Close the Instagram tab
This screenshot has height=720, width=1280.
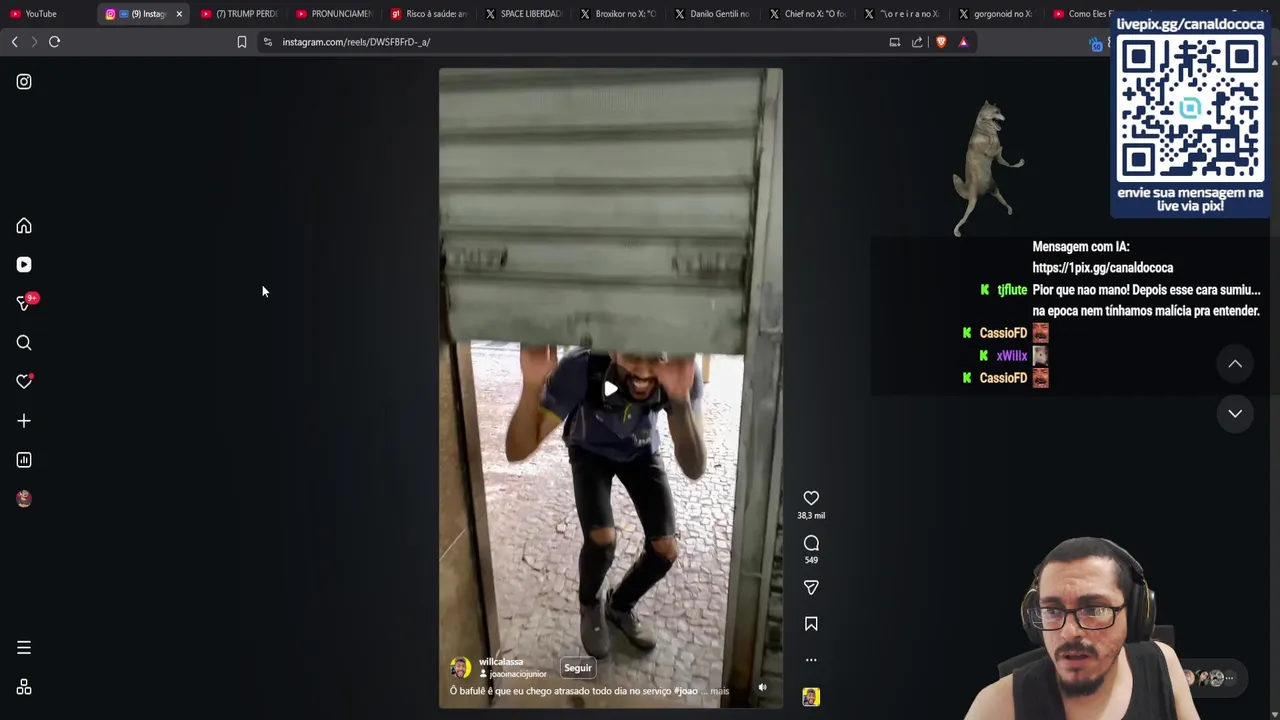pos(179,14)
